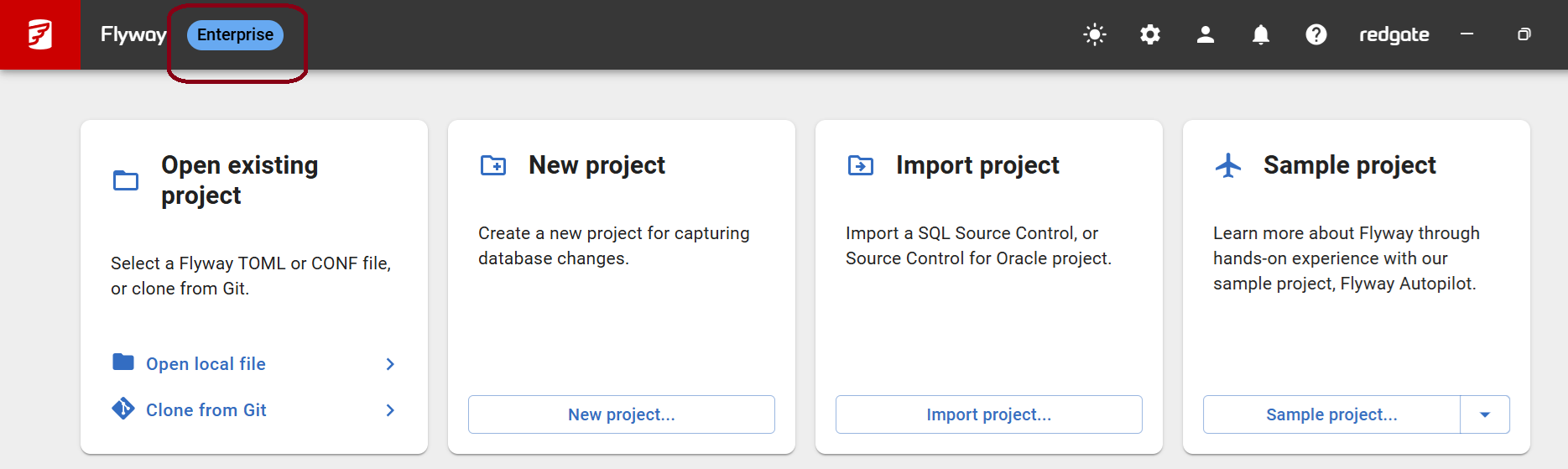Open the user account profile icon

(x=1206, y=34)
